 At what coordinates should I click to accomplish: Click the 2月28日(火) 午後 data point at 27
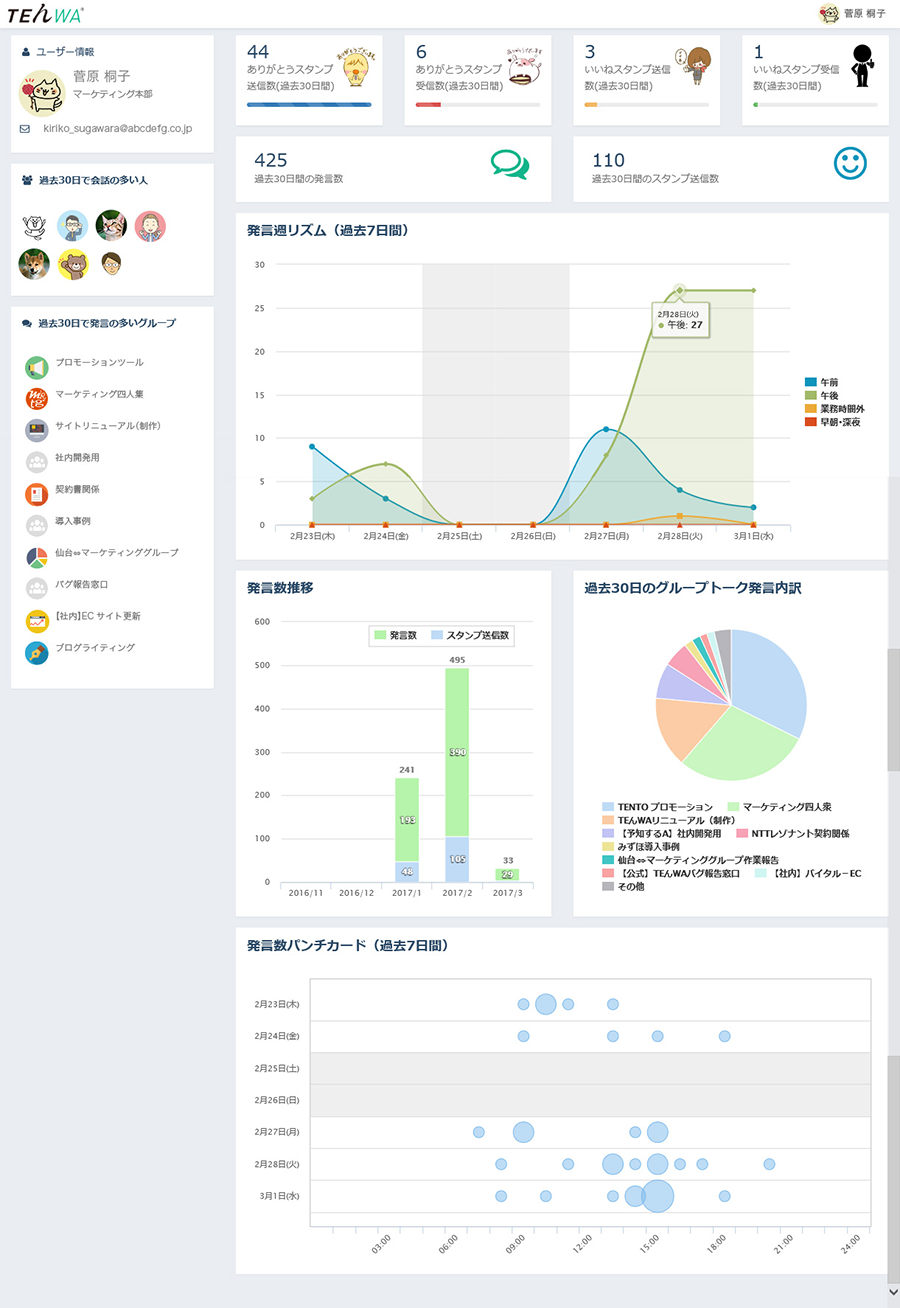point(680,290)
